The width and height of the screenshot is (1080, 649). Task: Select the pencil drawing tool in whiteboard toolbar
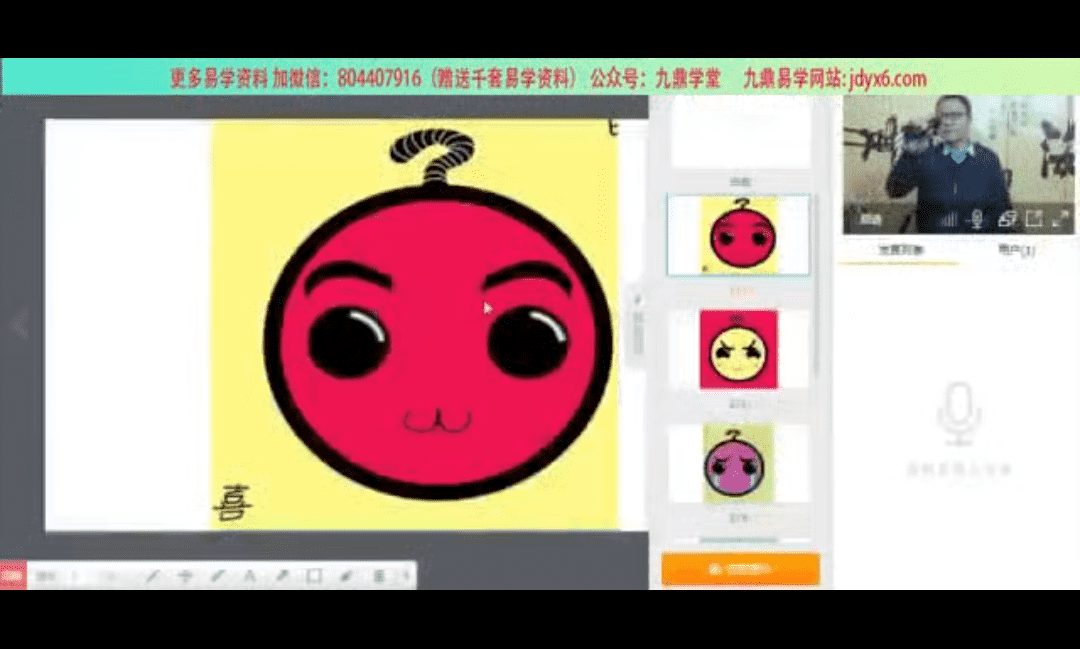pos(152,576)
